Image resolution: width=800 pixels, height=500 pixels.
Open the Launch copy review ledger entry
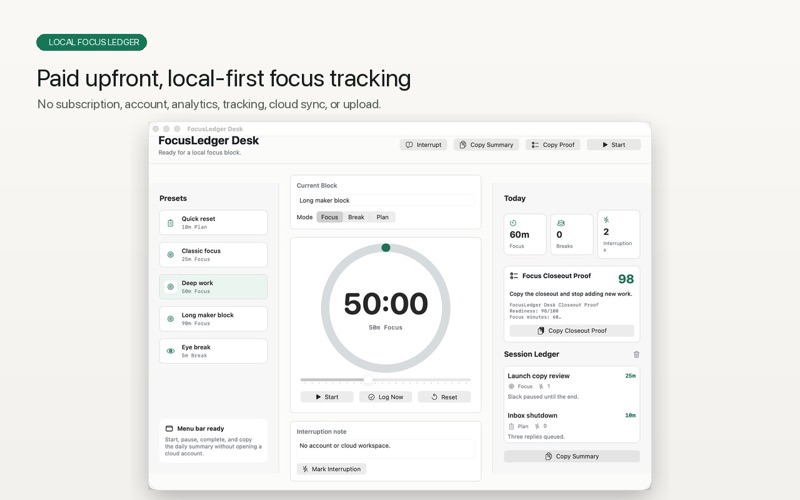(571, 386)
